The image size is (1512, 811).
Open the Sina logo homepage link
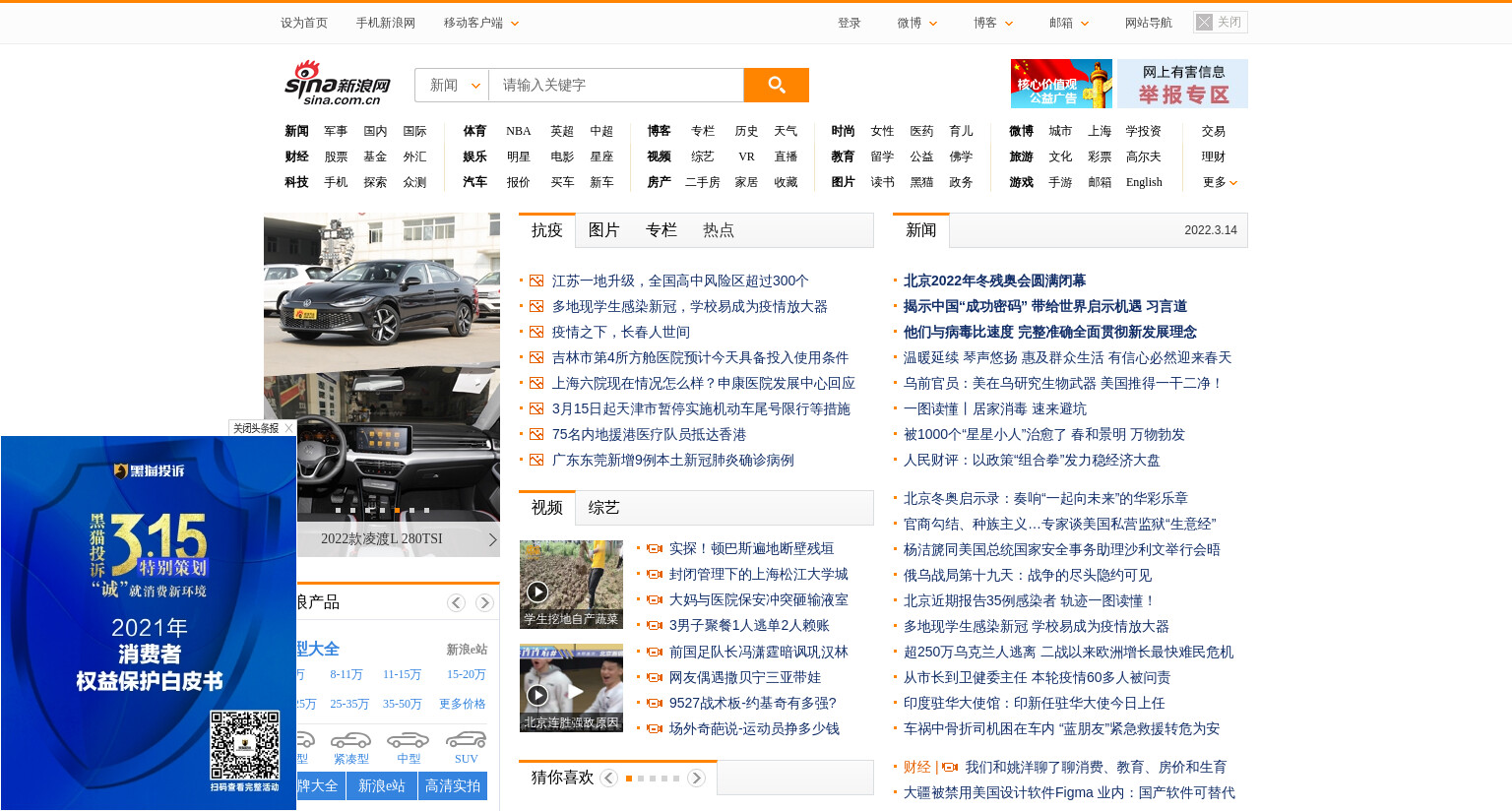pos(338,83)
